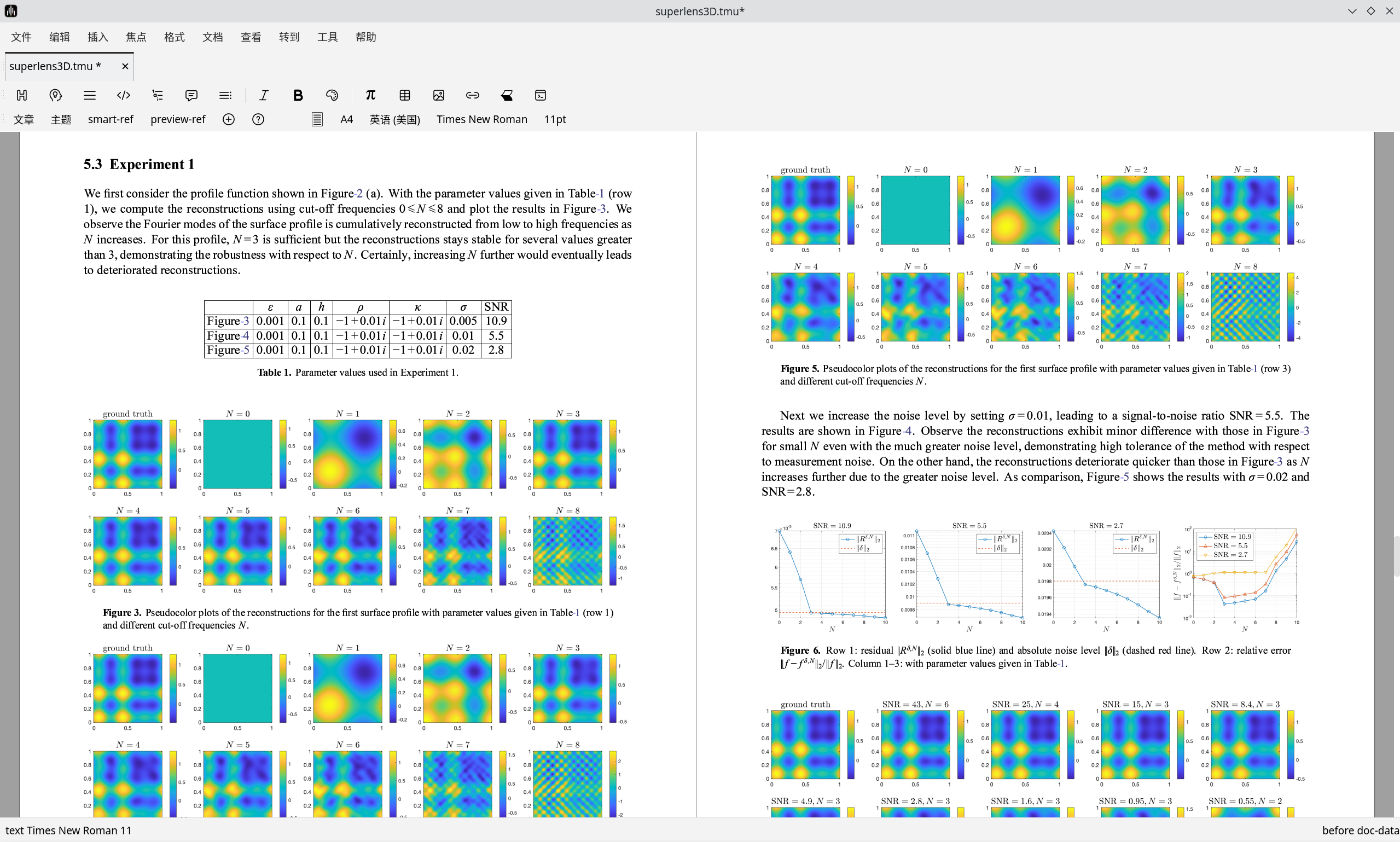Image resolution: width=1400 pixels, height=842 pixels.
Task: Click the hyperlink chain icon
Action: 473,95
